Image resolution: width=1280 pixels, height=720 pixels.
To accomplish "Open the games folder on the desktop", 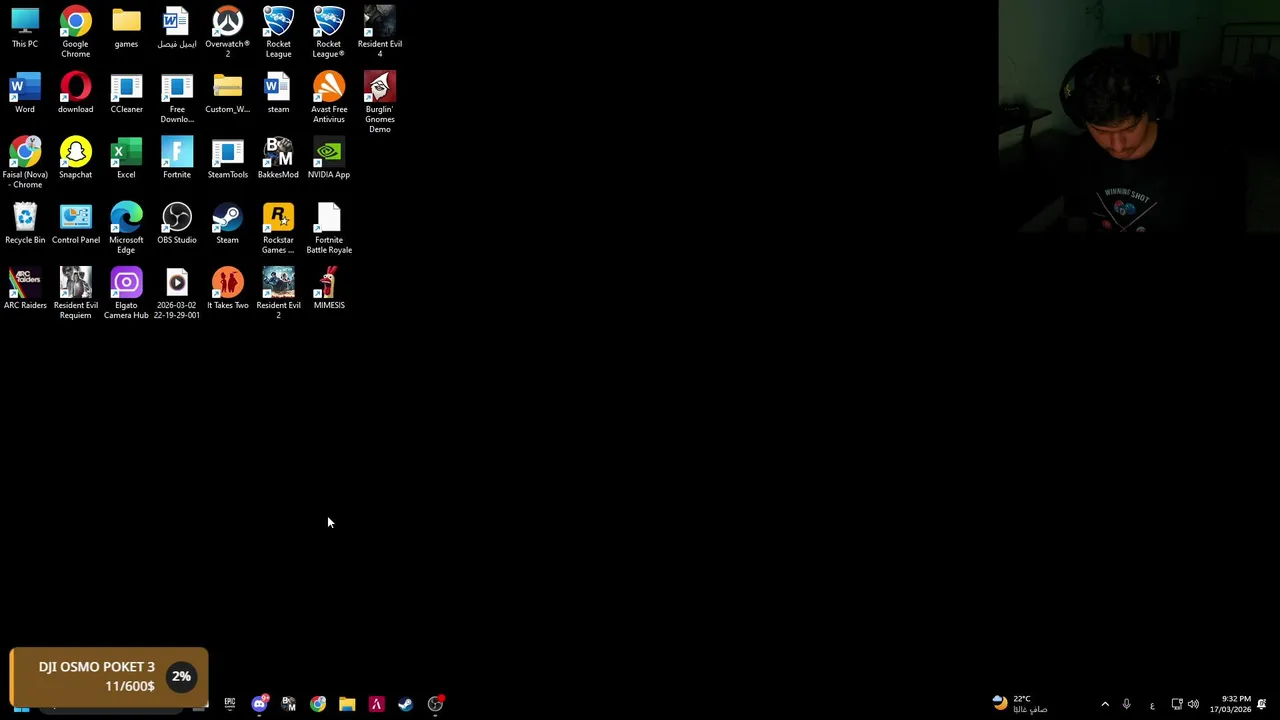I will click(126, 27).
